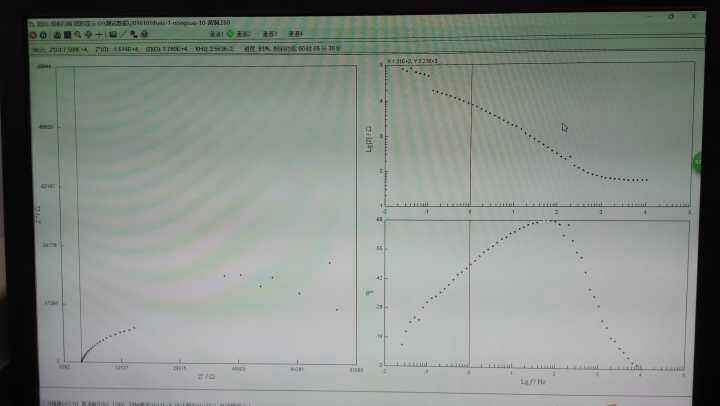Select the diagonal pencil line icon in toolbar
Image resolution: width=720 pixels, height=406 pixels.
[123, 34]
